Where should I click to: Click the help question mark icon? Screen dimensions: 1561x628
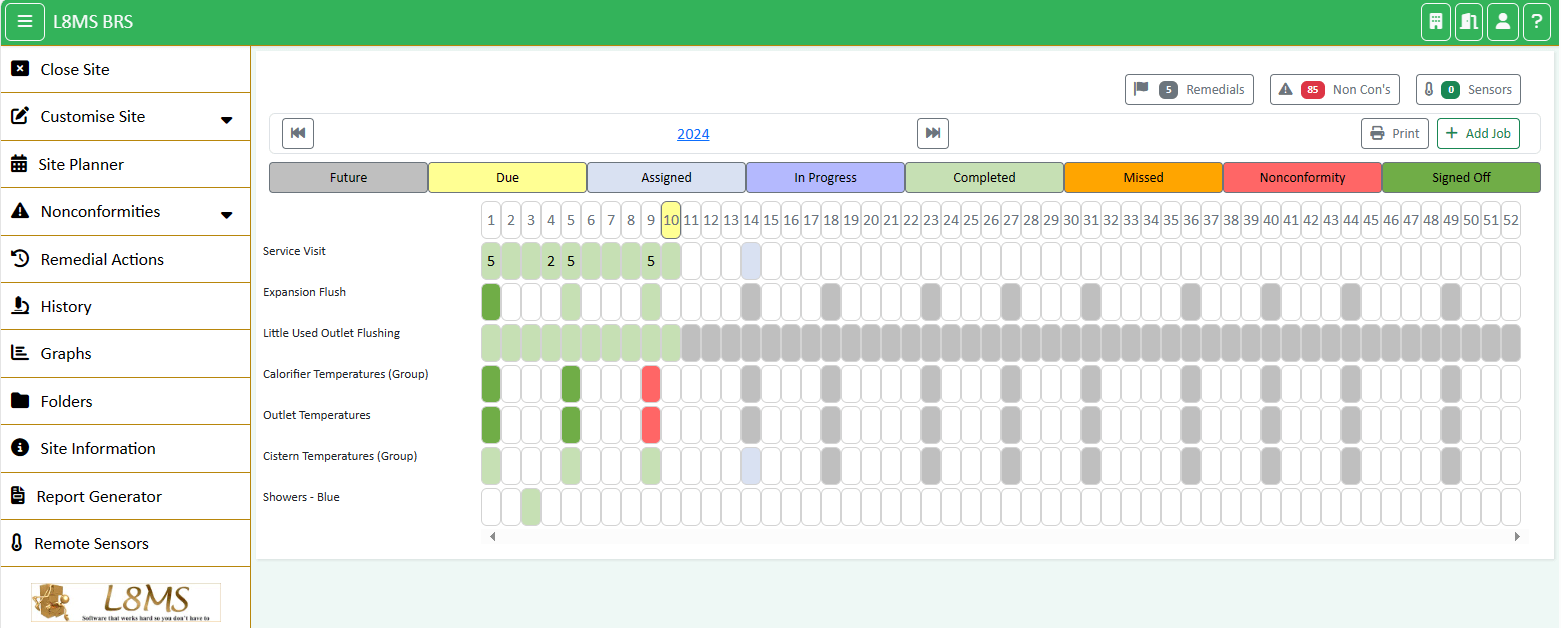1536,22
